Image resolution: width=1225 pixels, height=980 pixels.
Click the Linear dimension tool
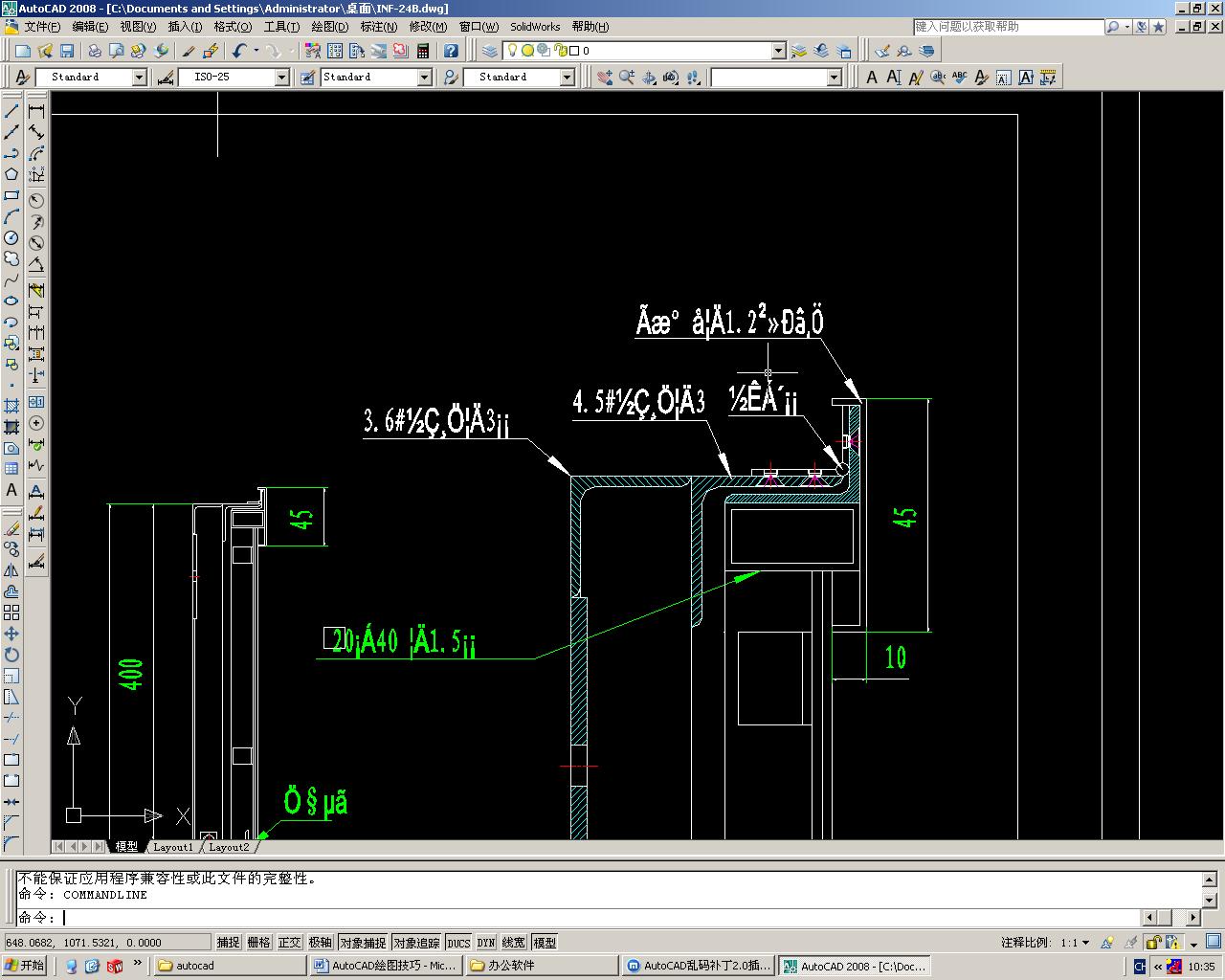click(36, 111)
